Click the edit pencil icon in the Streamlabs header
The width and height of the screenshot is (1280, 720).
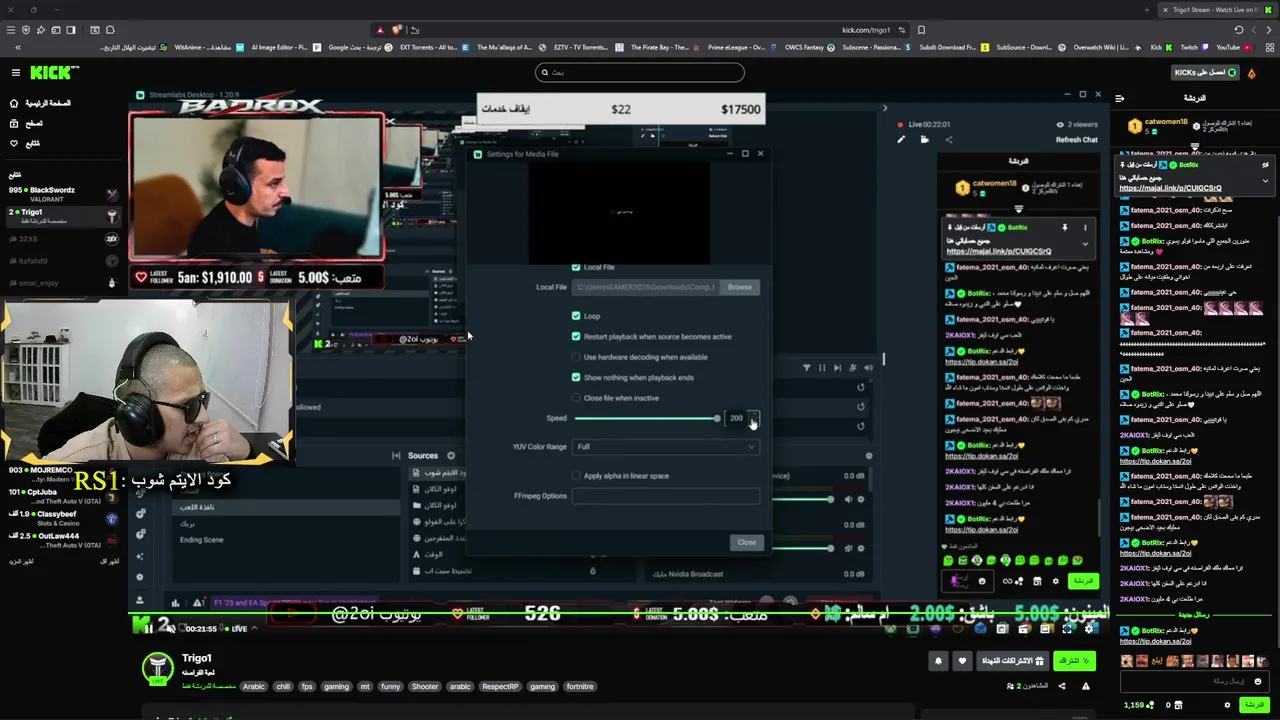pos(901,139)
